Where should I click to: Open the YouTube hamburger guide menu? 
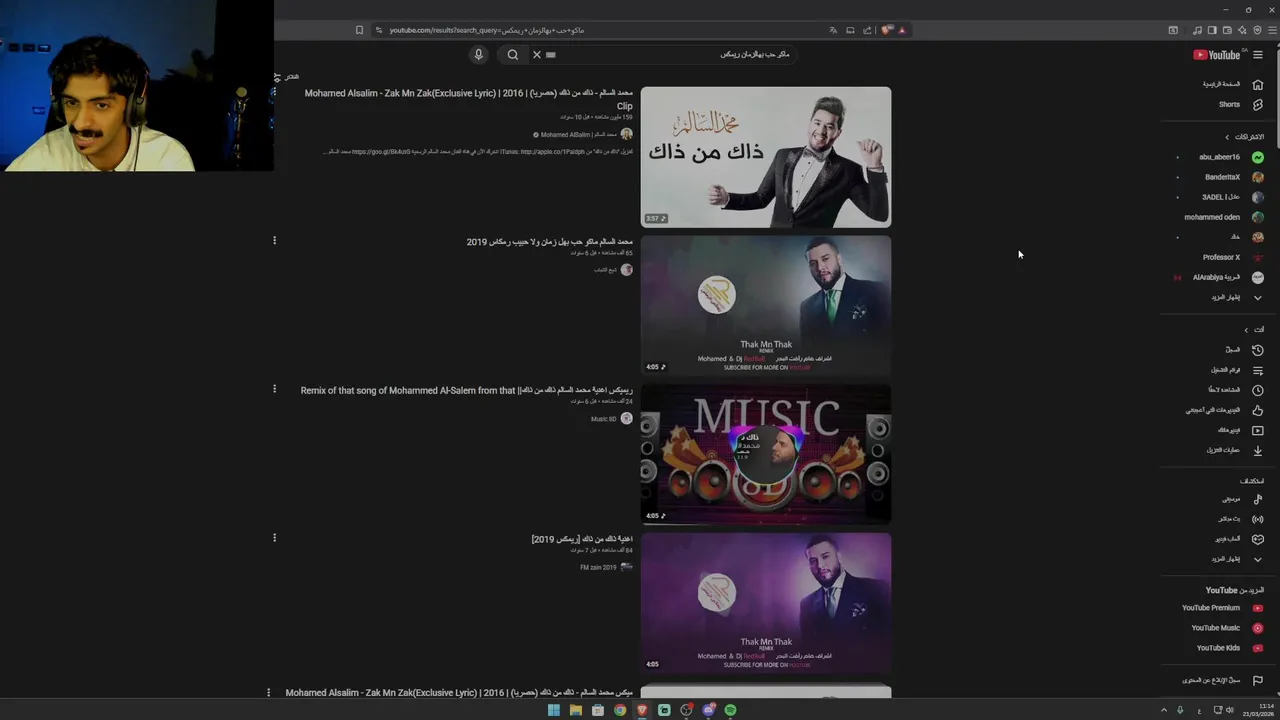tap(1258, 55)
